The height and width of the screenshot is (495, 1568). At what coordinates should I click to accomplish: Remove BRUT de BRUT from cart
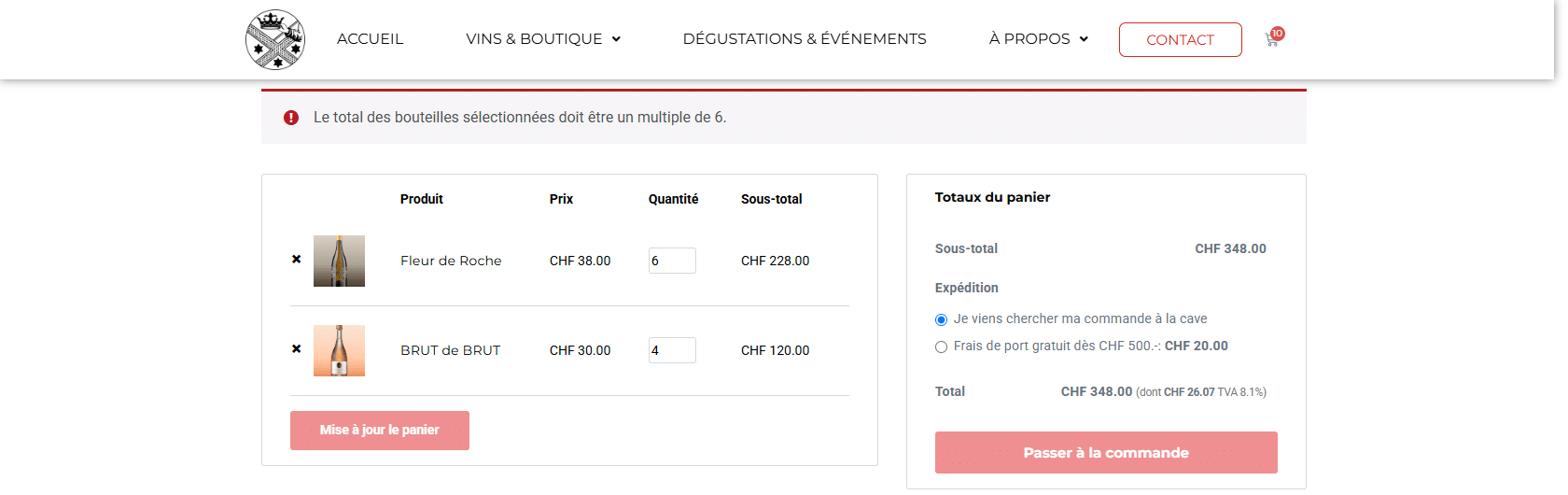pyautogui.click(x=296, y=349)
